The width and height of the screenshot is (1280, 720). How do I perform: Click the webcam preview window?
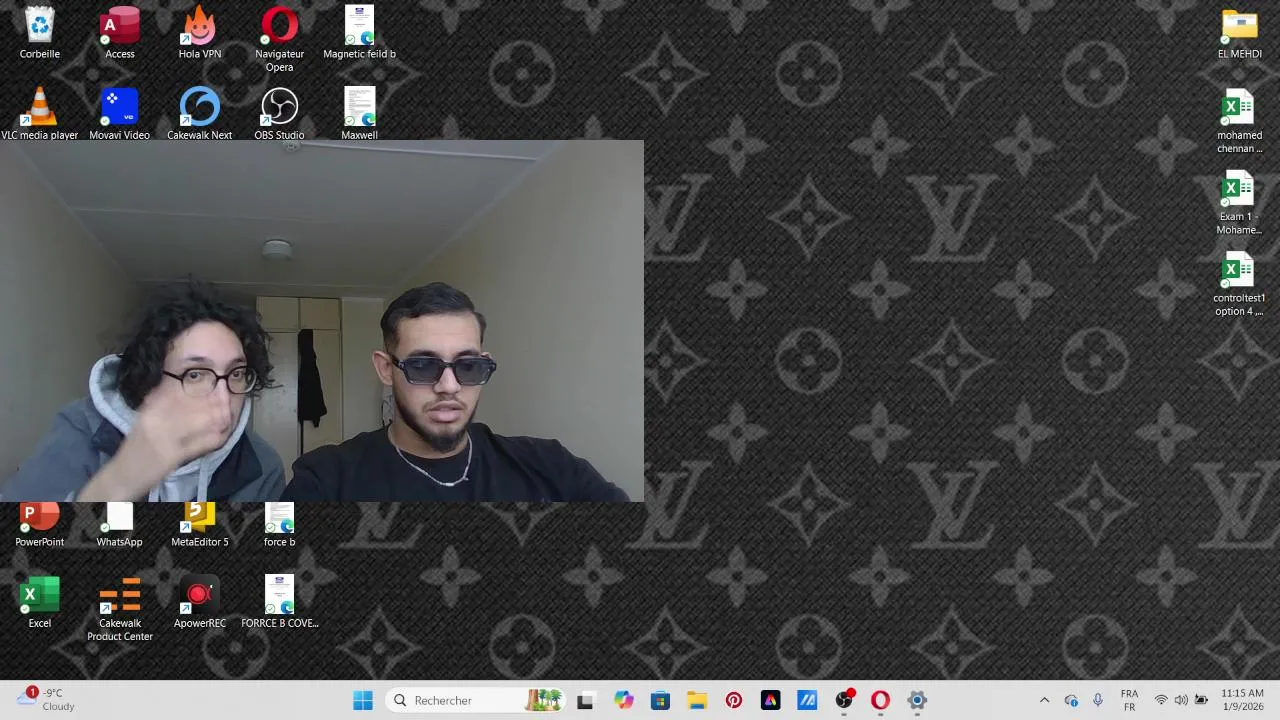[x=322, y=321]
